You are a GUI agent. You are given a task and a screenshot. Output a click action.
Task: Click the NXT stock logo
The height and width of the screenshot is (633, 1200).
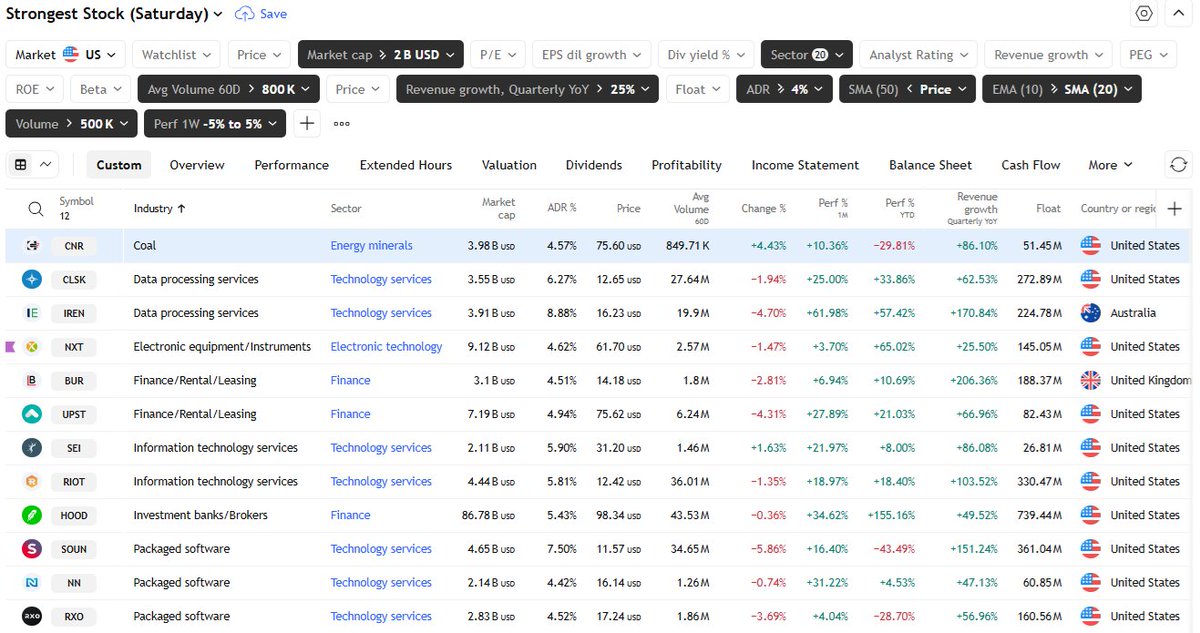coord(33,347)
